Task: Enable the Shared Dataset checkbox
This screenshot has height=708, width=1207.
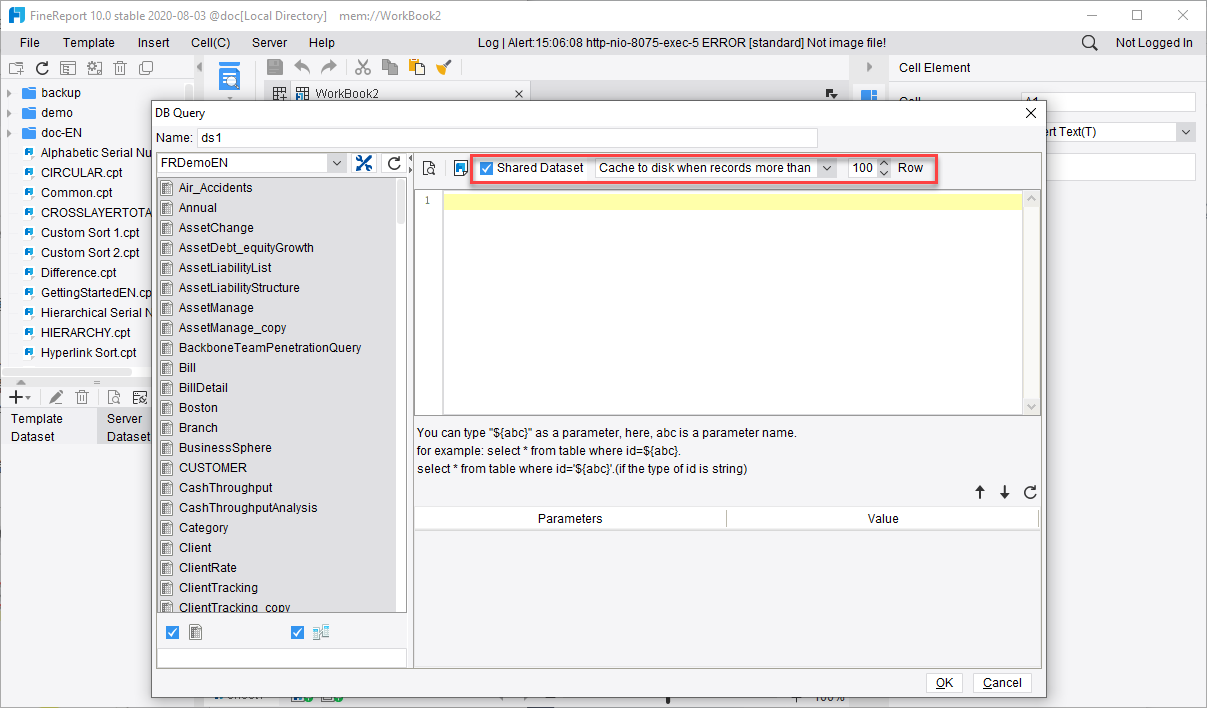Action: (x=486, y=167)
